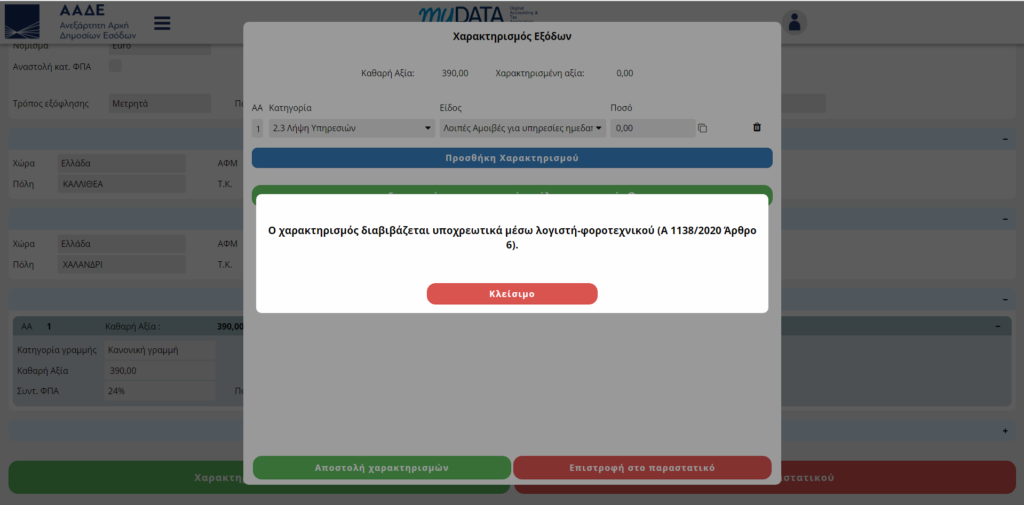Toggle the Αναστολή κατ. ΦΠΑ checkbox
The image size is (1024, 505).
tap(115, 66)
